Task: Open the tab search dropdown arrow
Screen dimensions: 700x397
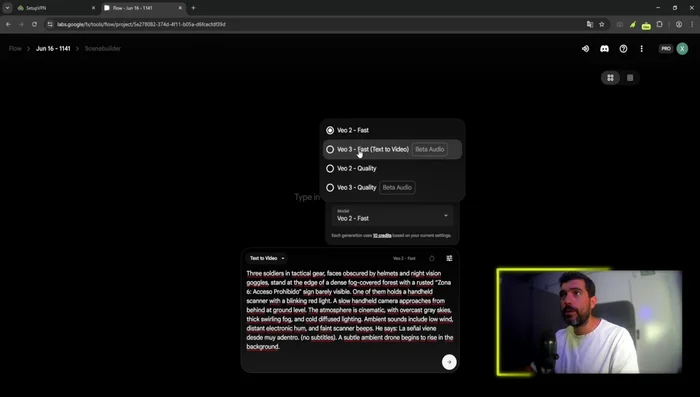Action: tap(7, 8)
